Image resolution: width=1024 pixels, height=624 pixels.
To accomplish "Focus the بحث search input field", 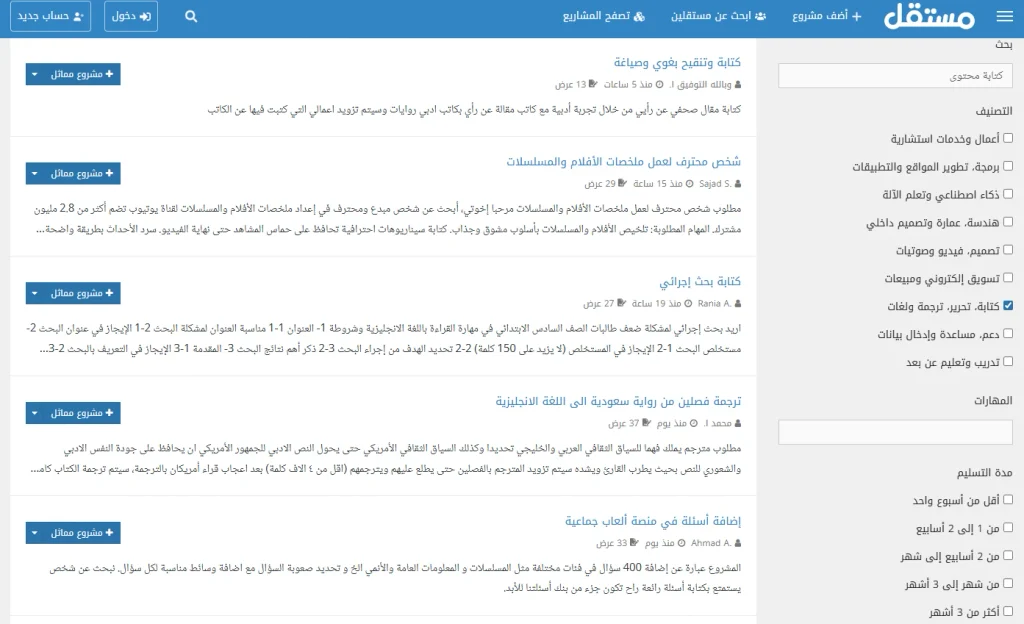I will [x=895, y=76].
